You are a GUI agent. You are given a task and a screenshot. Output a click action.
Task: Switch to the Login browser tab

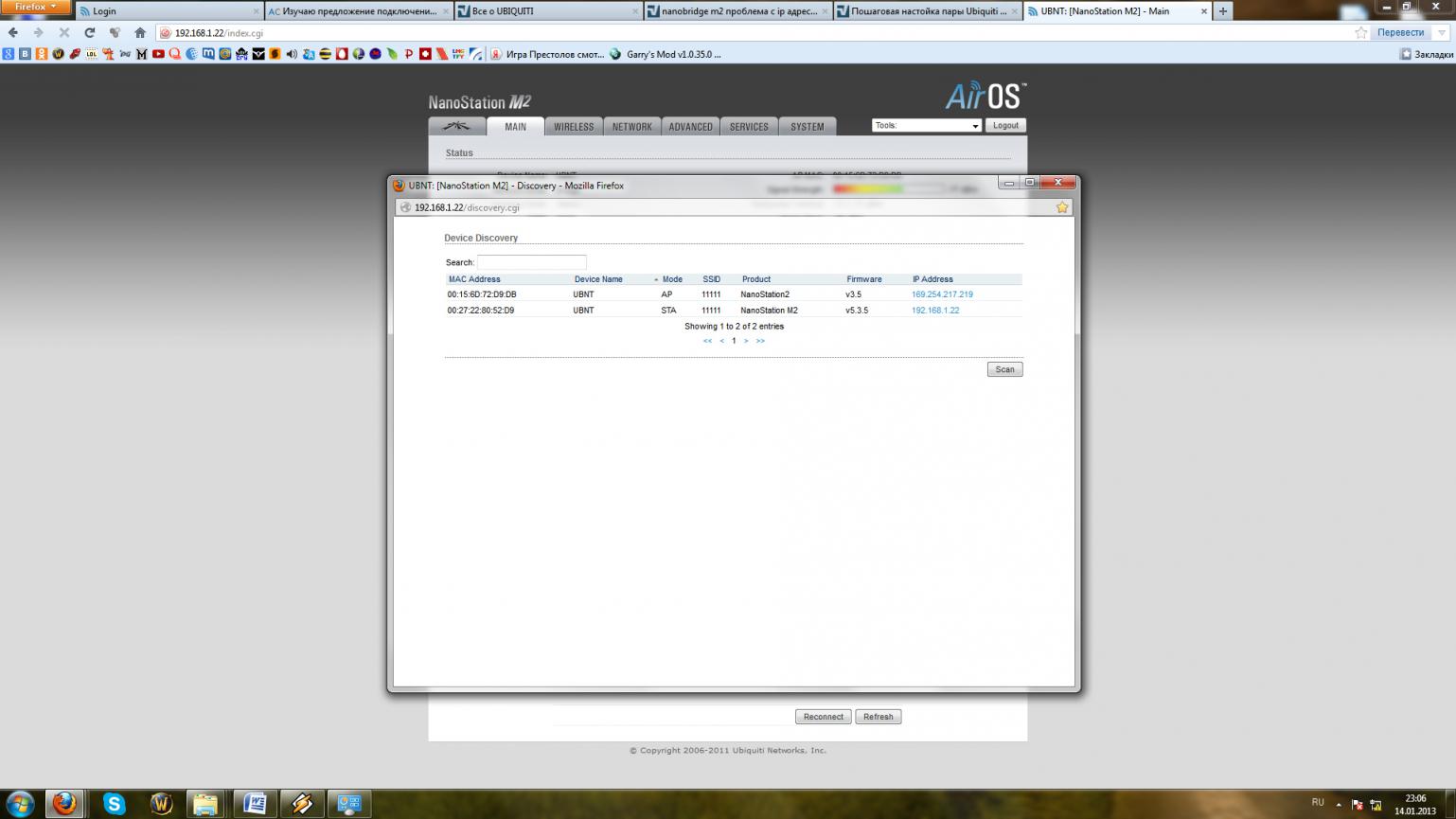point(169,11)
